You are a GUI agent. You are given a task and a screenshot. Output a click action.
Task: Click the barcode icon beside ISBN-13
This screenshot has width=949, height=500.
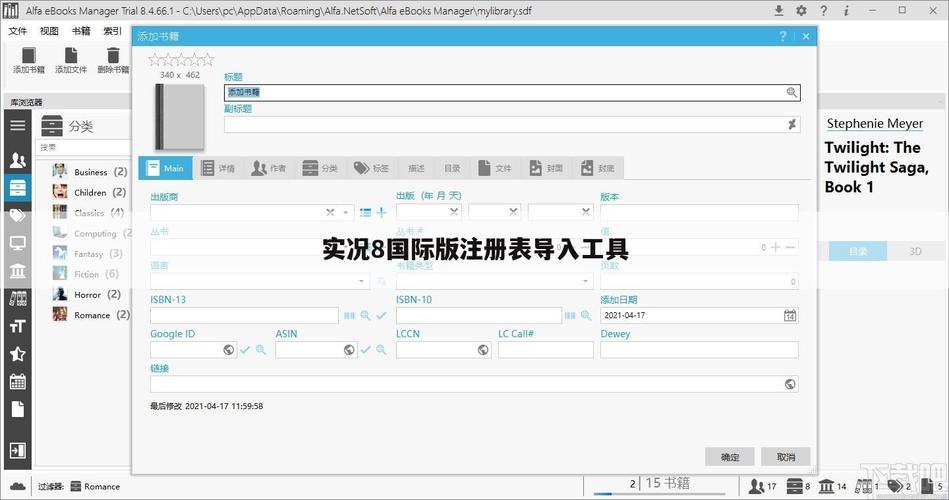tap(349, 315)
